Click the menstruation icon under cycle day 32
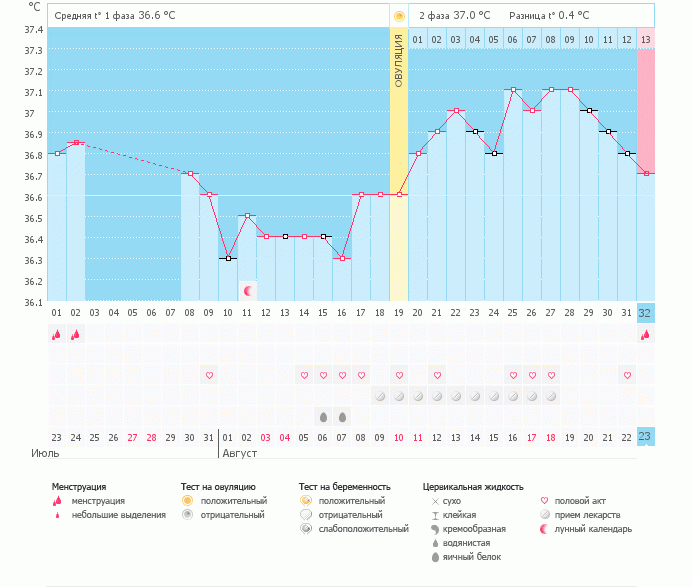Screen dimensions: 693x587 point(646,335)
